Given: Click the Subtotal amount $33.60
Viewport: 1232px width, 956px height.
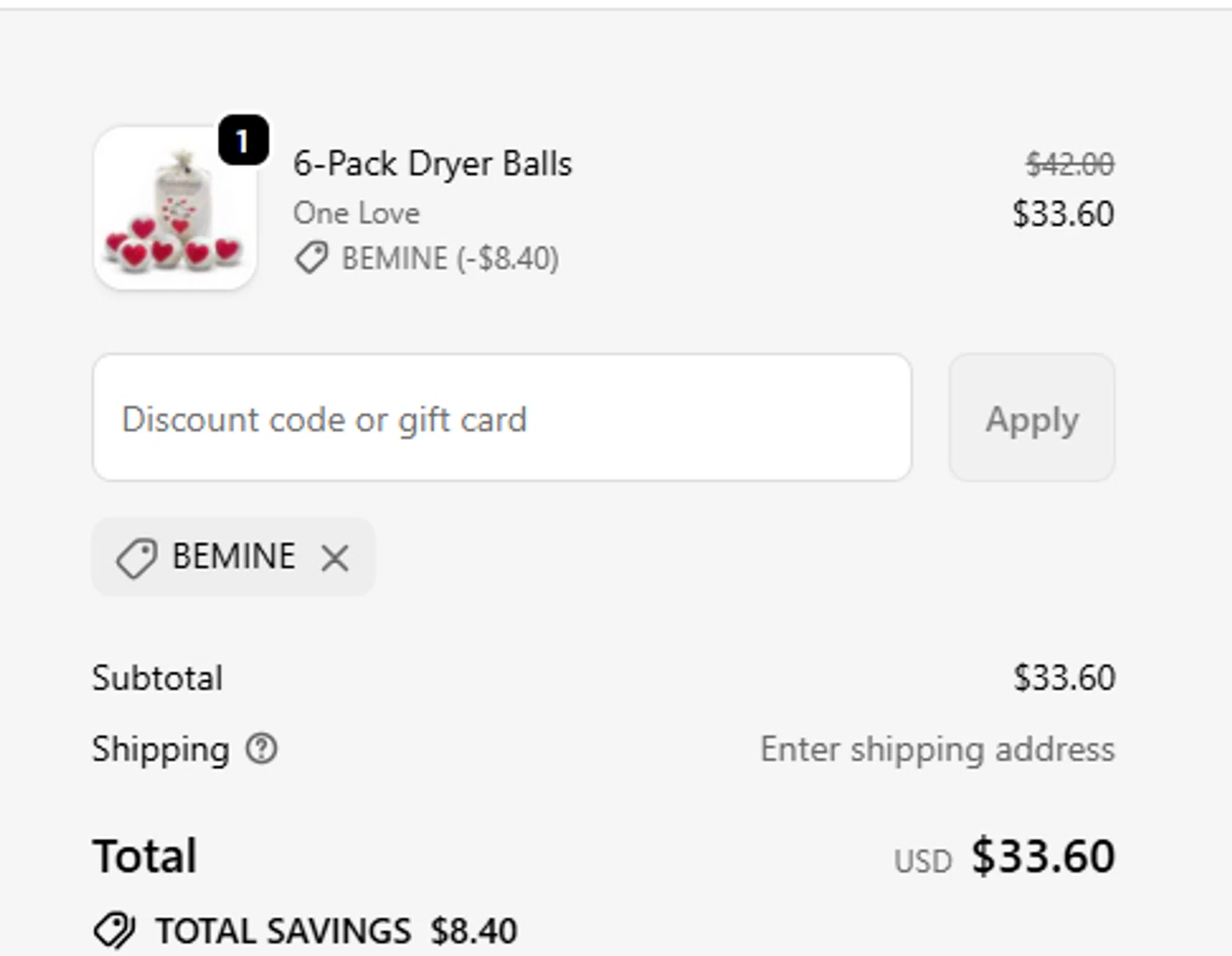Looking at the screenshot, I should click(1064, 678).
